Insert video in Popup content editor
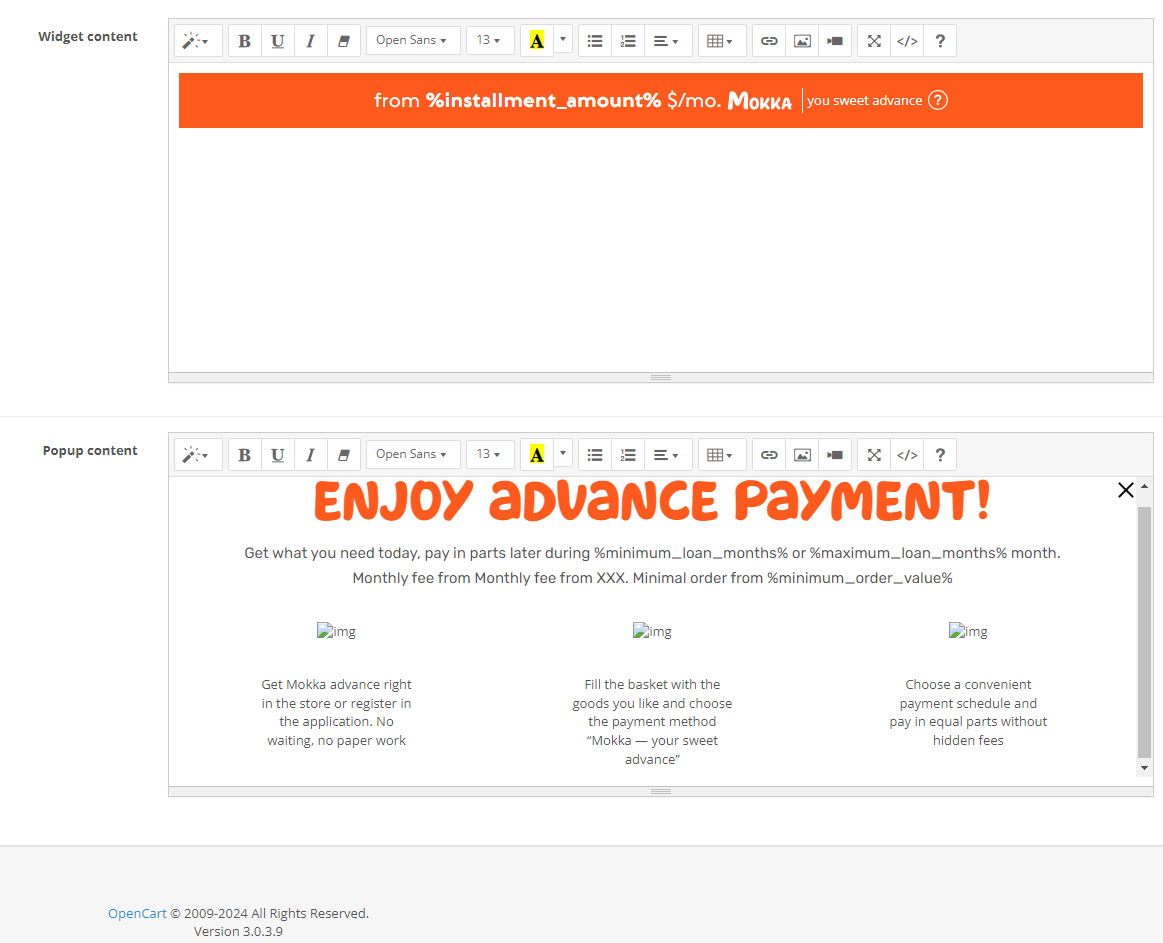Viewport: 1163px width, 943px height. click(x=835, y=455)
